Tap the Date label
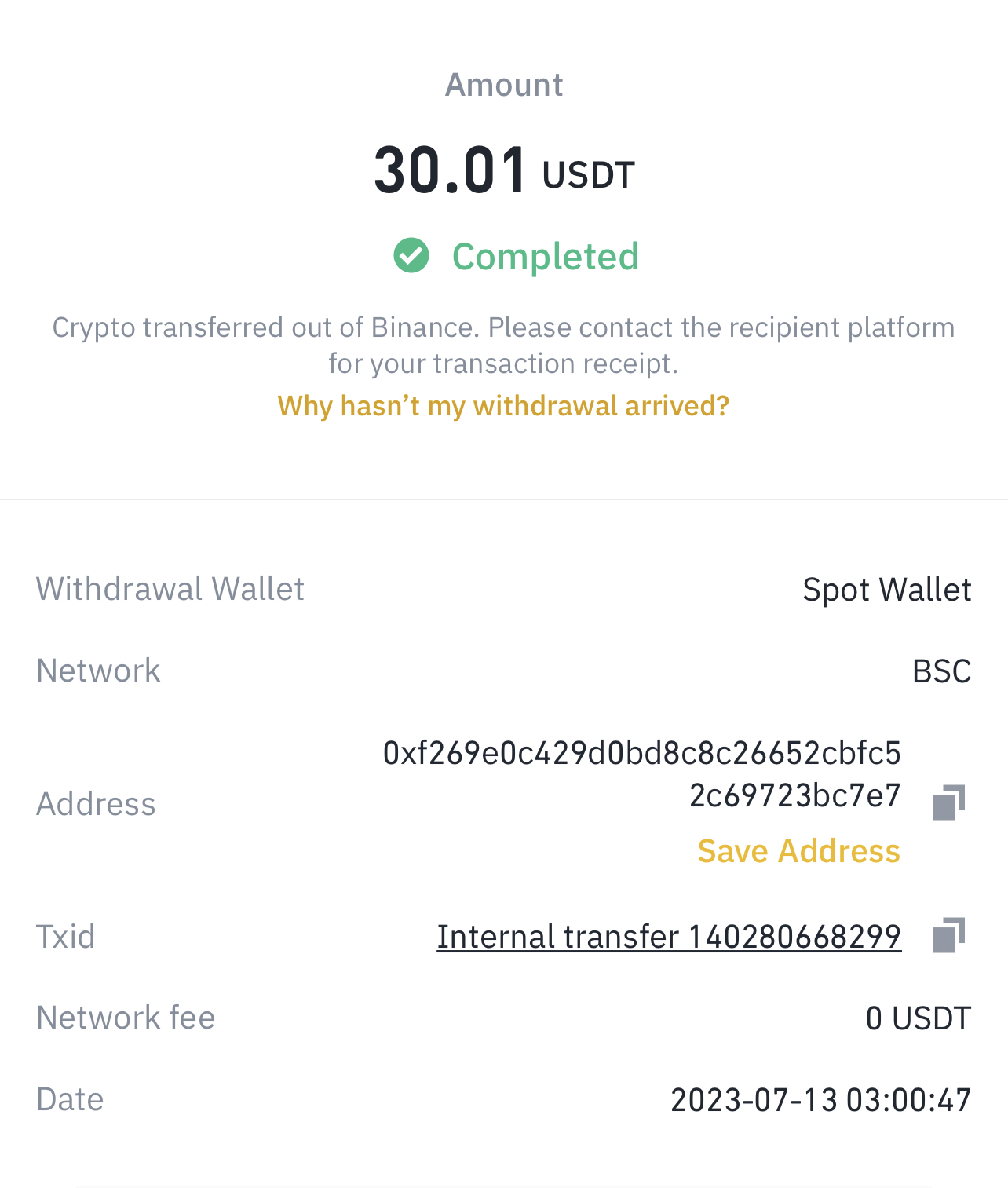Screen dimensions: 1008x1188 (x=70, y=1099)
